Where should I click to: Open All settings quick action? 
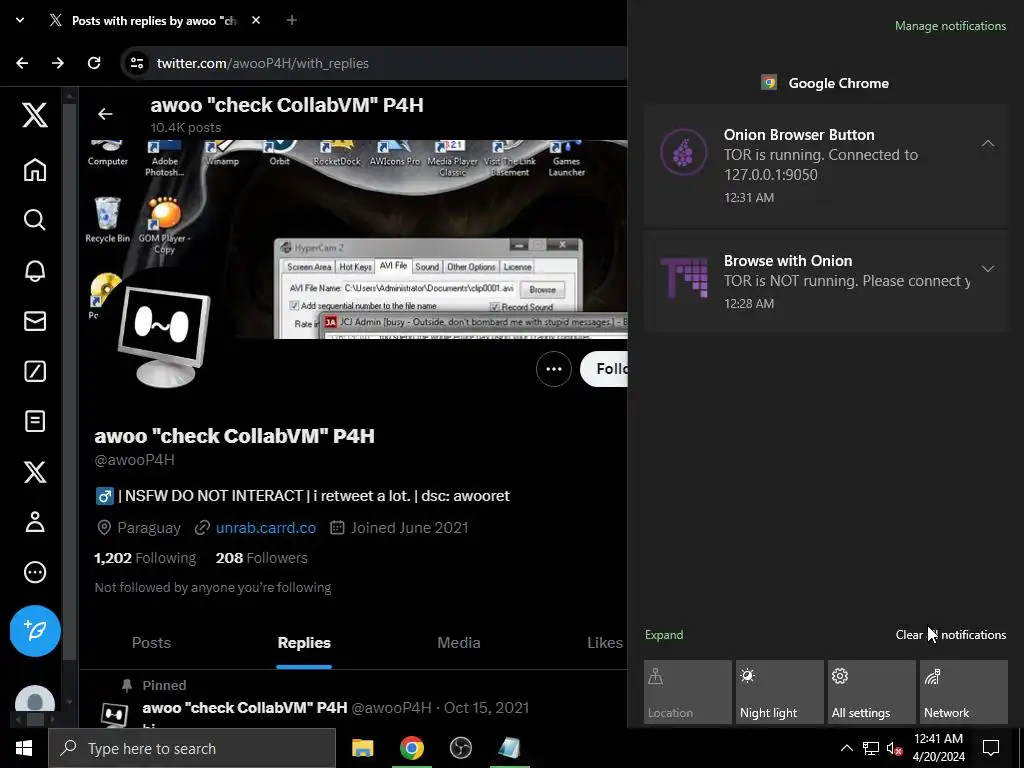pos(872,692)
